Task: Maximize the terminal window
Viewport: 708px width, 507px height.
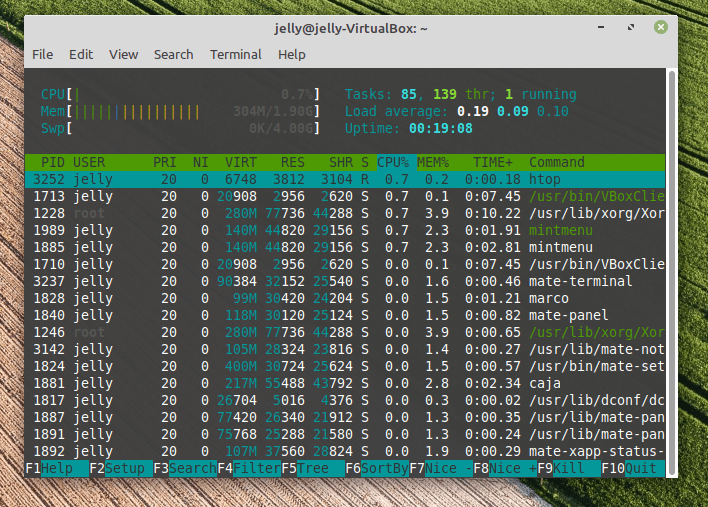Action: 631,28
